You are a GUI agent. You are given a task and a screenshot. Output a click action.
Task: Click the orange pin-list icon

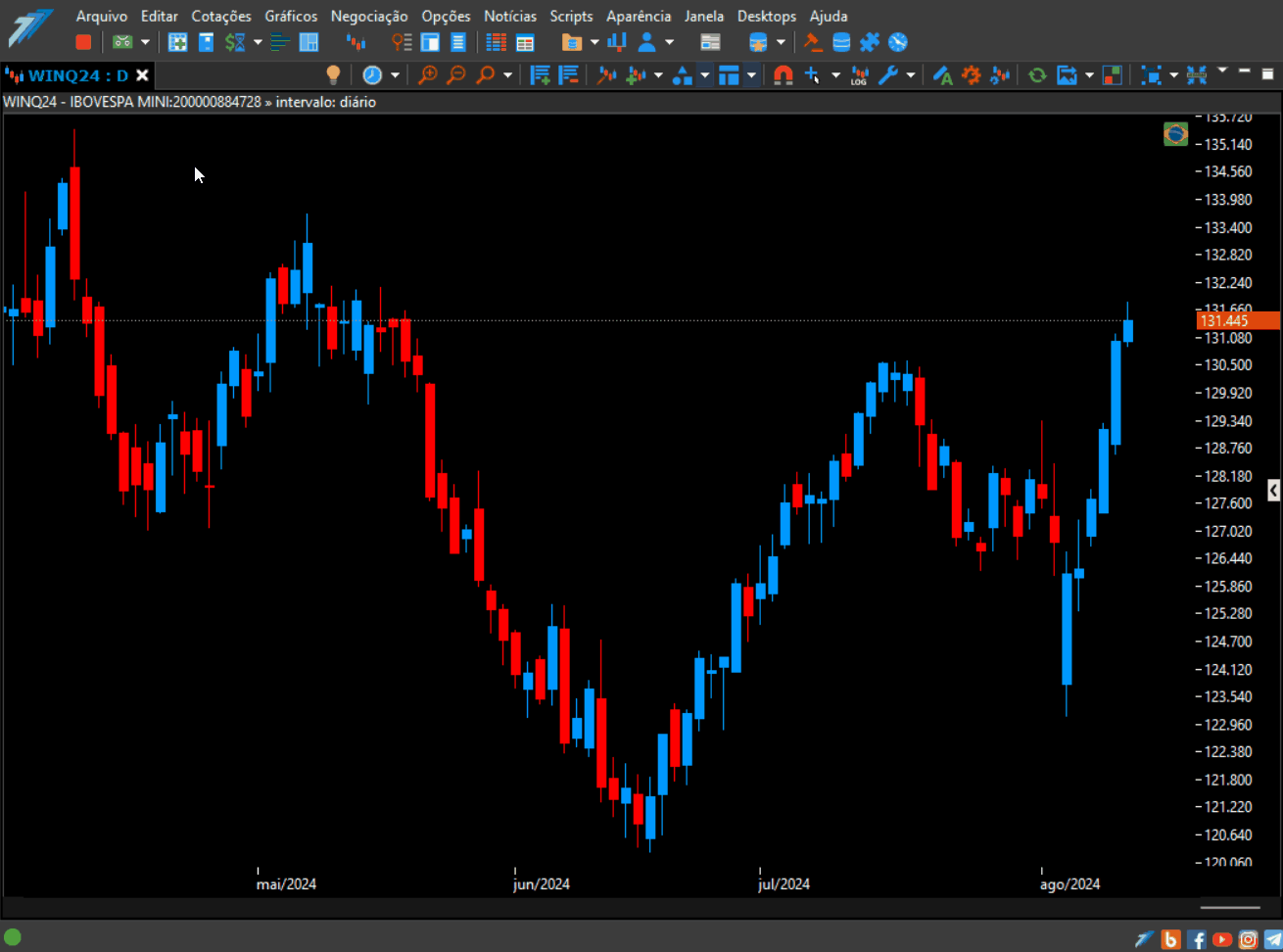(x=402, y=42)
